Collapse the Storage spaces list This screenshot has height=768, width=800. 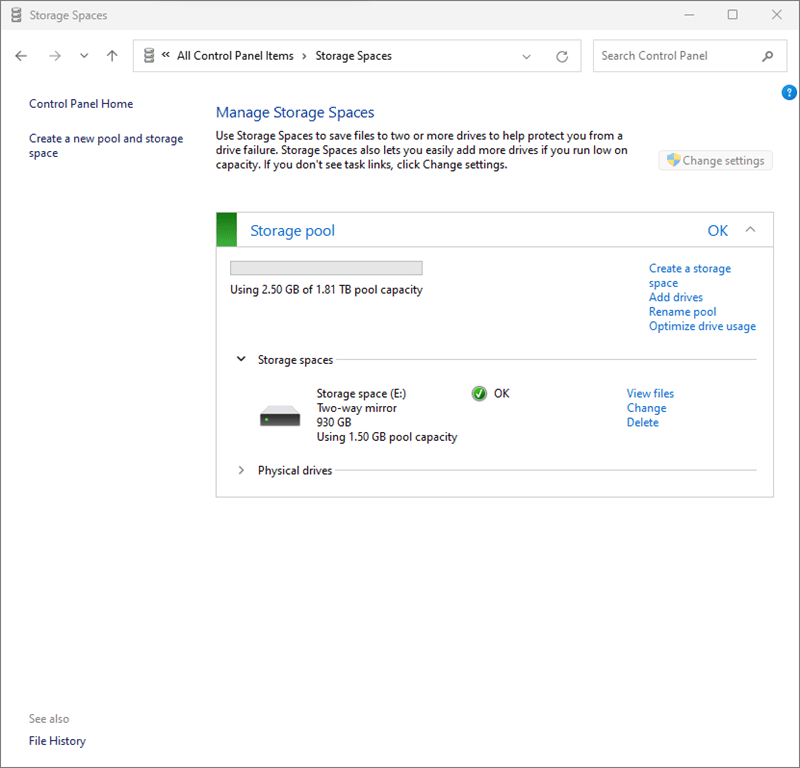pos(240,359)
